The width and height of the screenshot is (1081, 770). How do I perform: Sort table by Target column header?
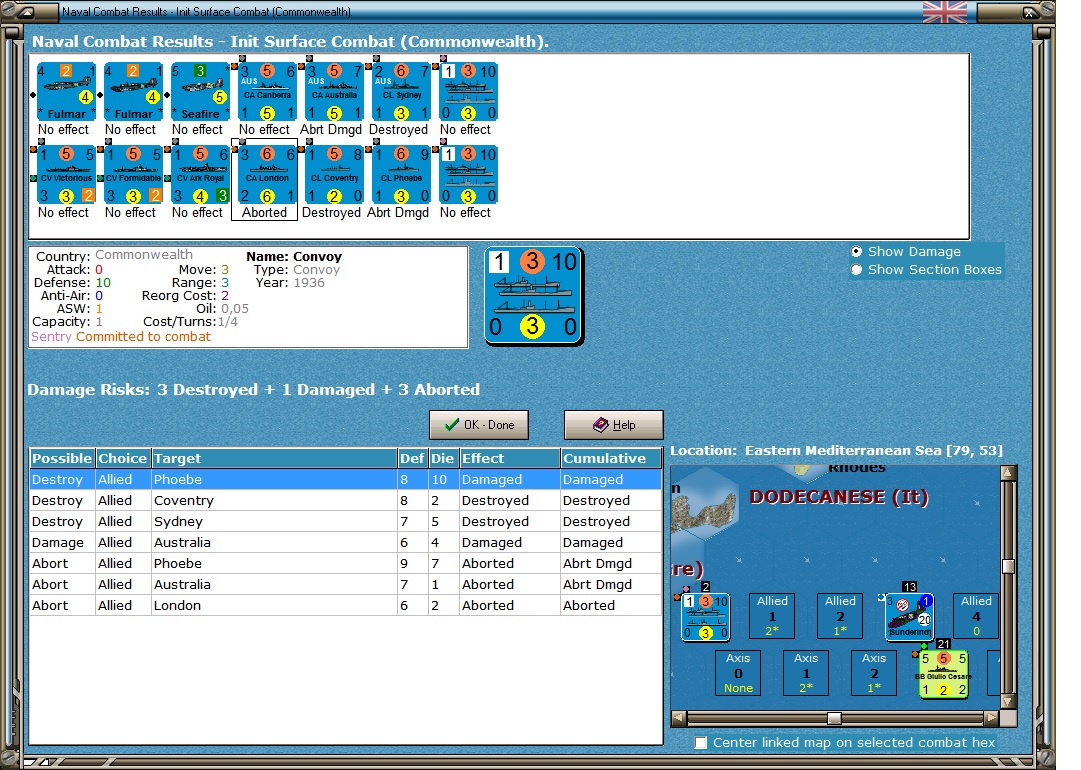click(274, 458)
